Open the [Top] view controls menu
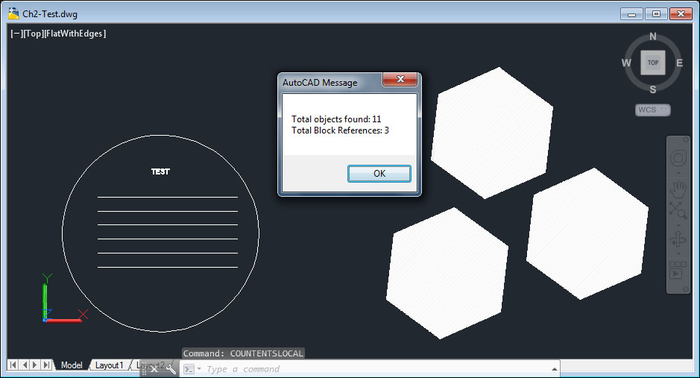 click(x=33, y=33)
